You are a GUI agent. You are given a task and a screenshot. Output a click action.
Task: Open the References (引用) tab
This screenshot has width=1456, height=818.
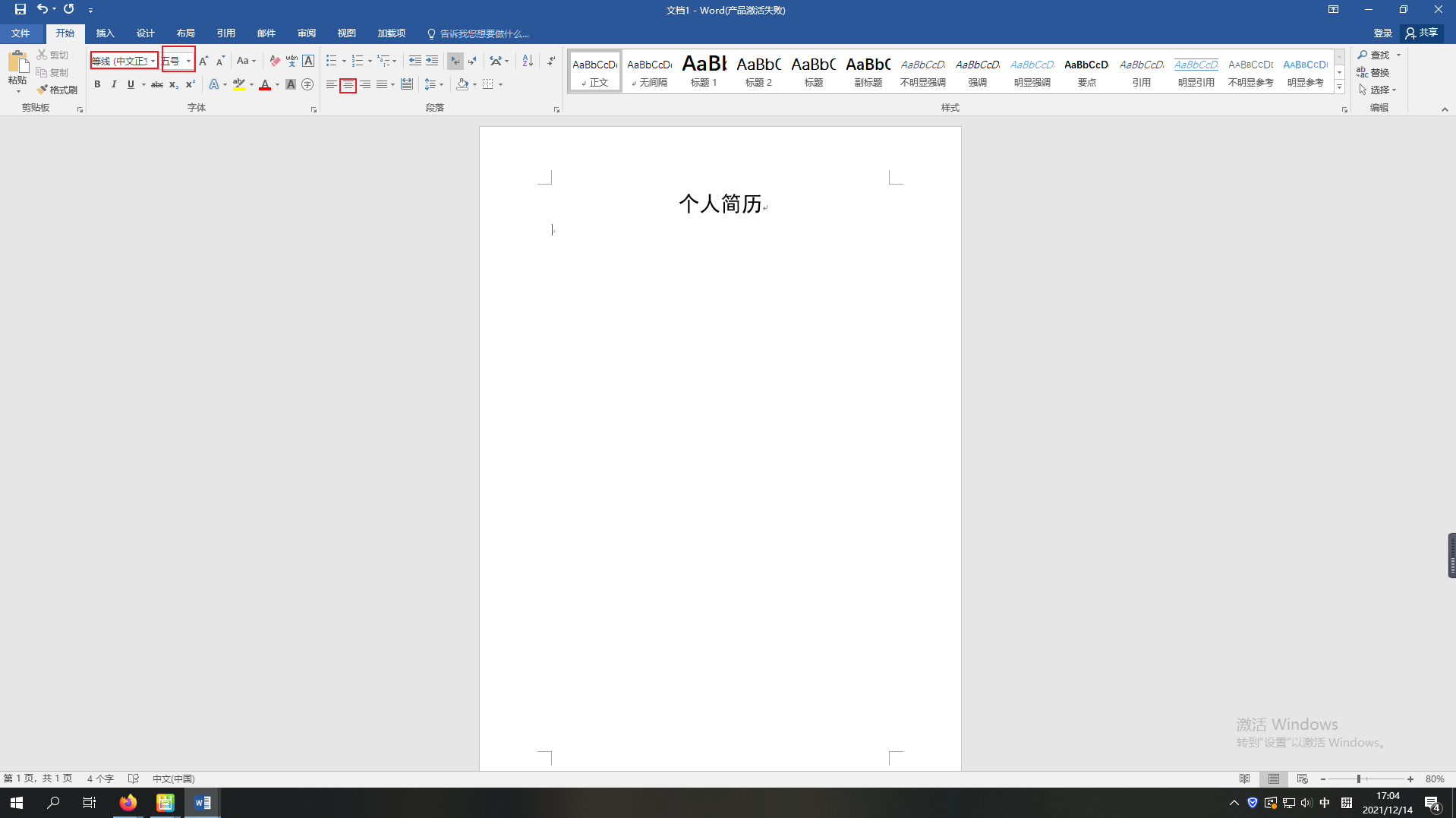pyautogui.click(x=225, y=33)
